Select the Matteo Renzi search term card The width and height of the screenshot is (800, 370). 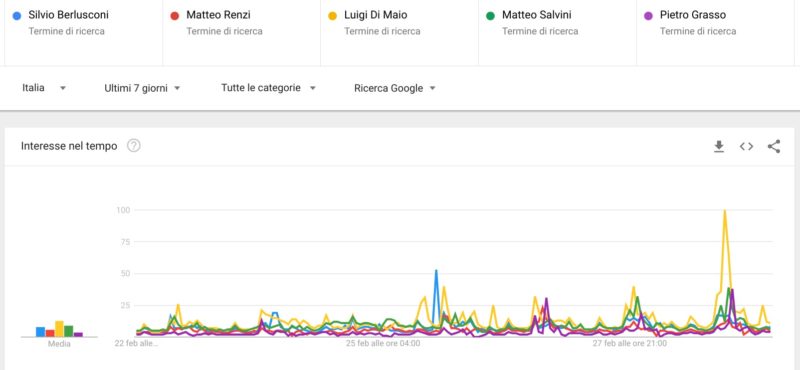(x=241, y=33)
